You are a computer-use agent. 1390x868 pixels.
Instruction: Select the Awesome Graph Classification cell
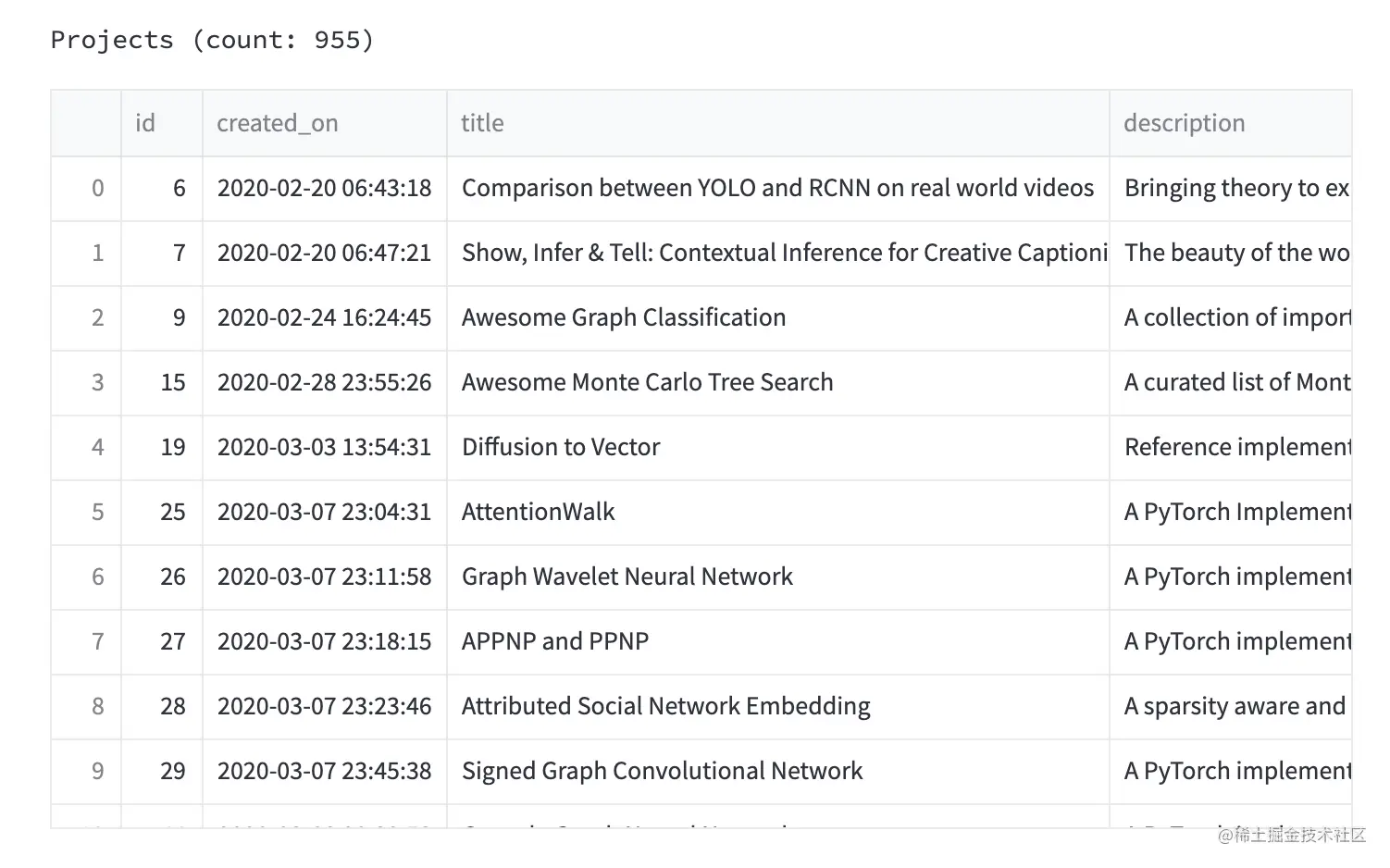click(624, 317)
